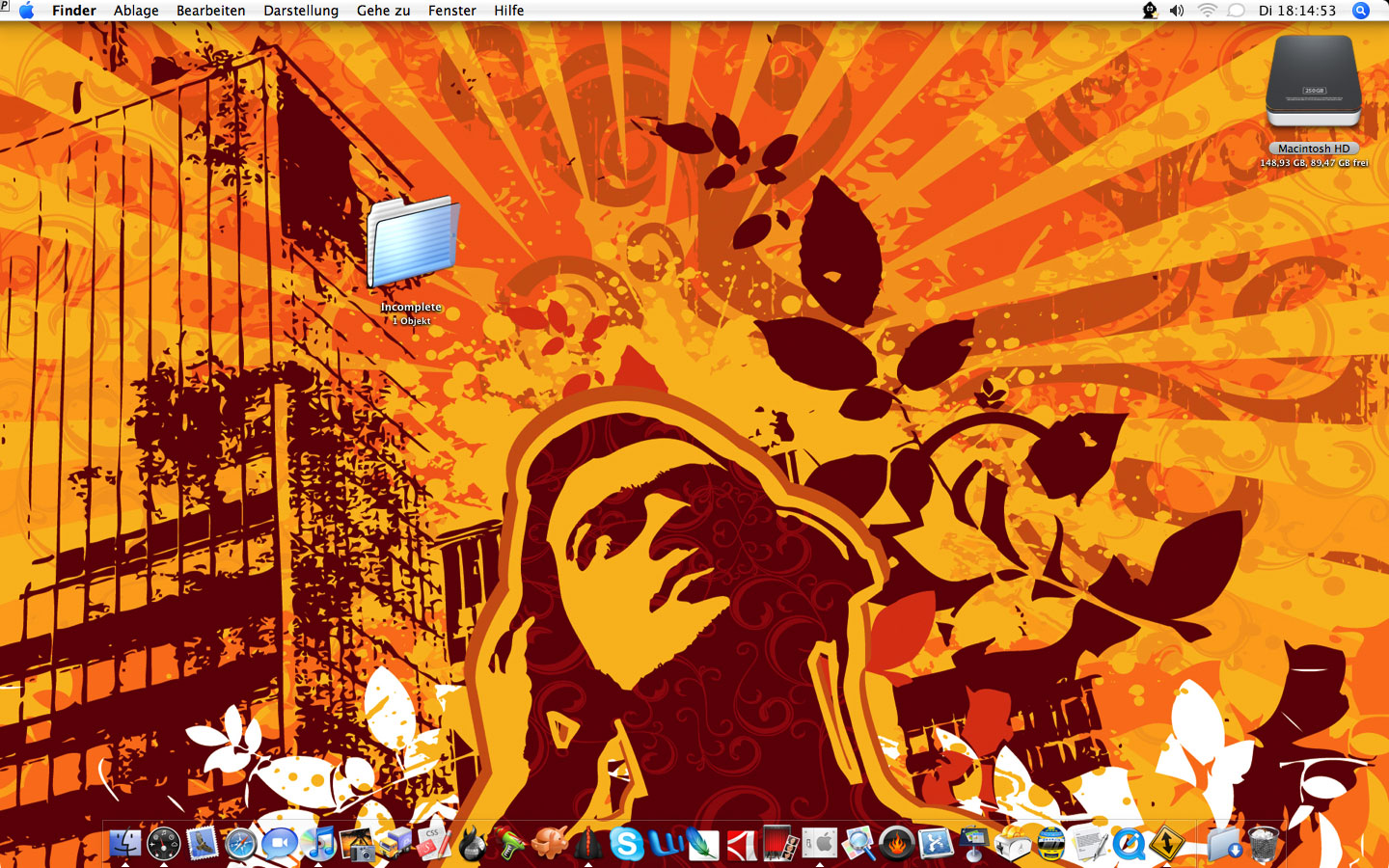Open the orange piggy bank Dock icon

point(550,844)
